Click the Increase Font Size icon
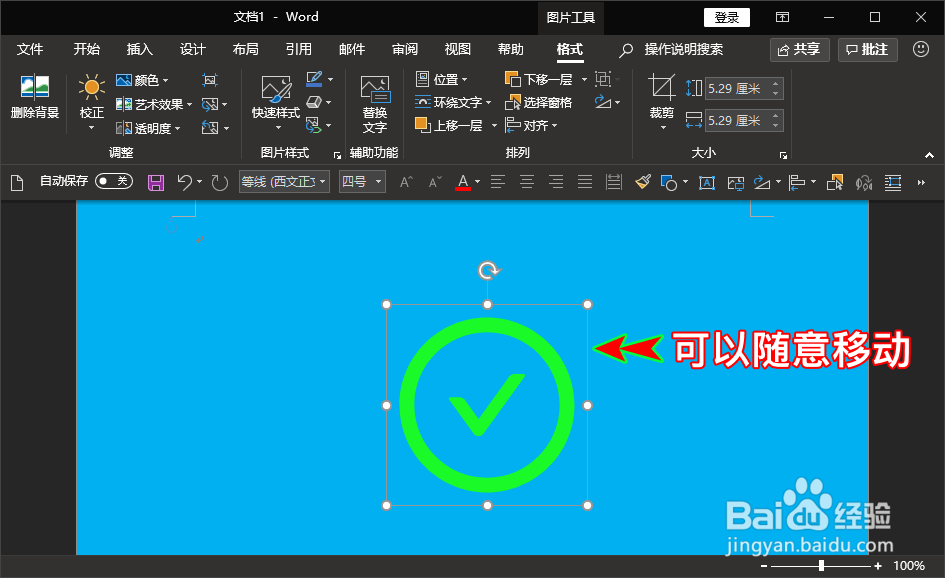 coord(406,182)
